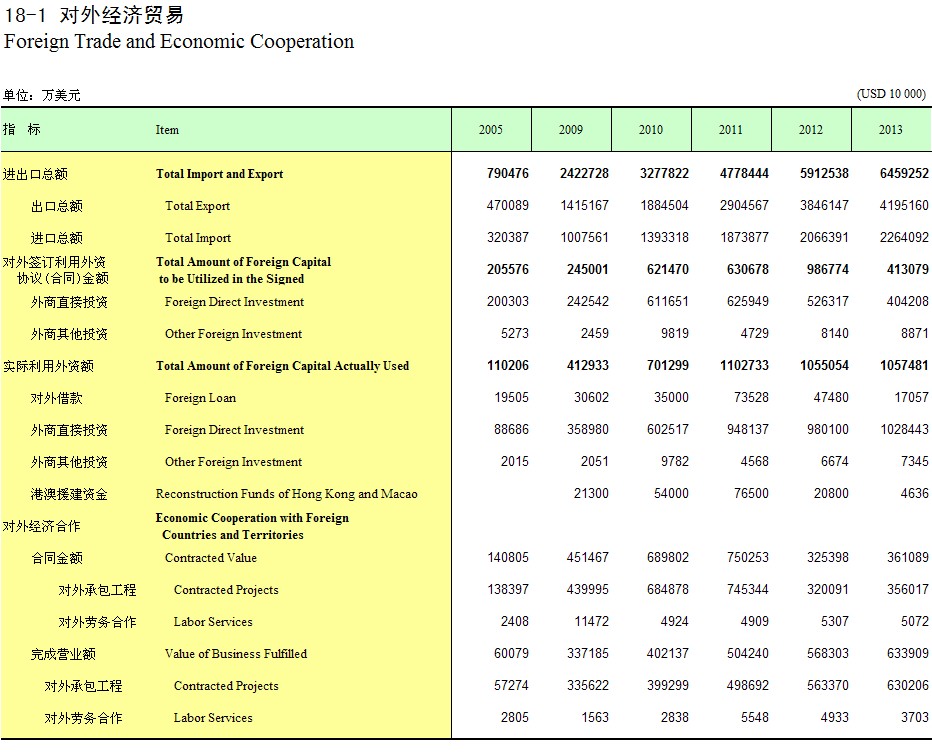Click the '对外借款' row label
This screenshot has height=755, width=932.
click(56, 398)
